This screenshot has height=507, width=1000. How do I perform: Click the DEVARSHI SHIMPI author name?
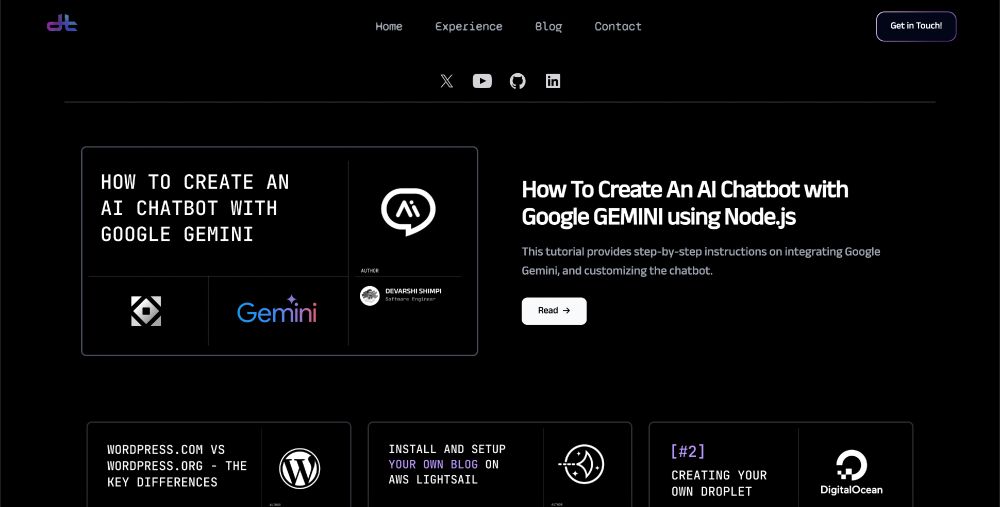pyautogui.click(x=413, y=291)
